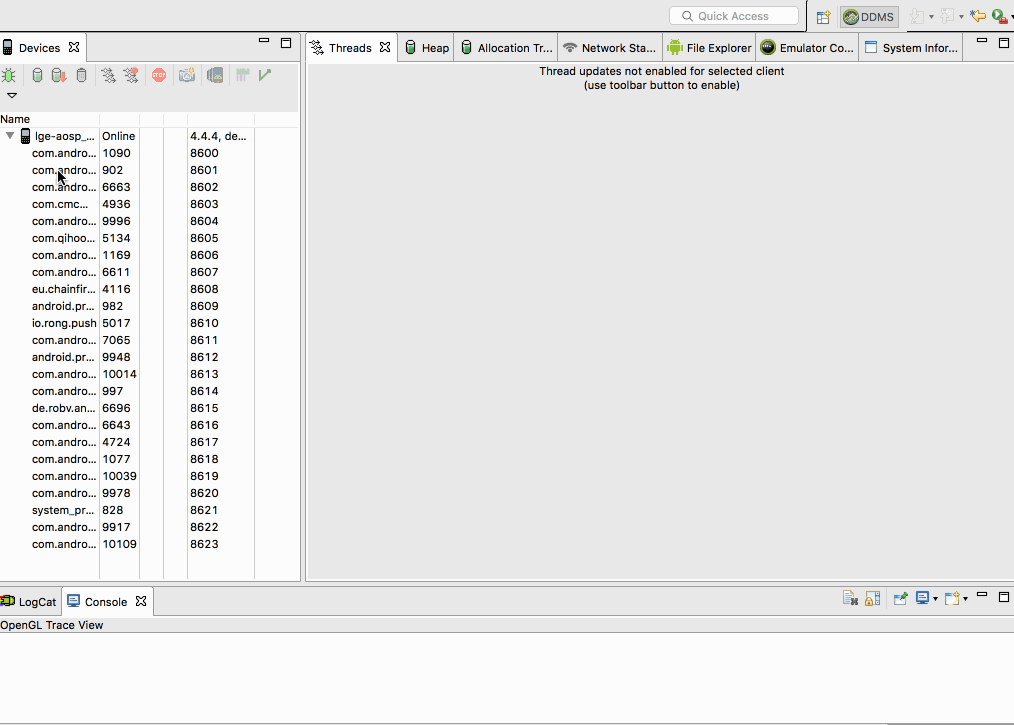Click the Update Threads icon

[x=109, y=75]
